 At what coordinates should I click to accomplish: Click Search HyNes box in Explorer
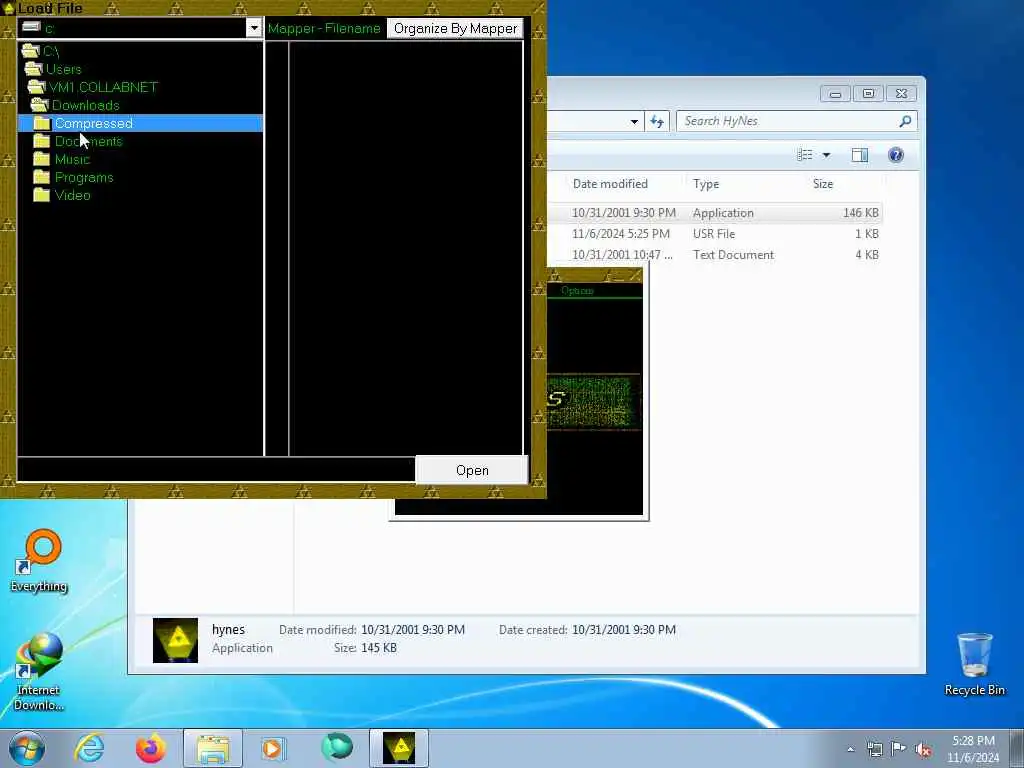787,121
